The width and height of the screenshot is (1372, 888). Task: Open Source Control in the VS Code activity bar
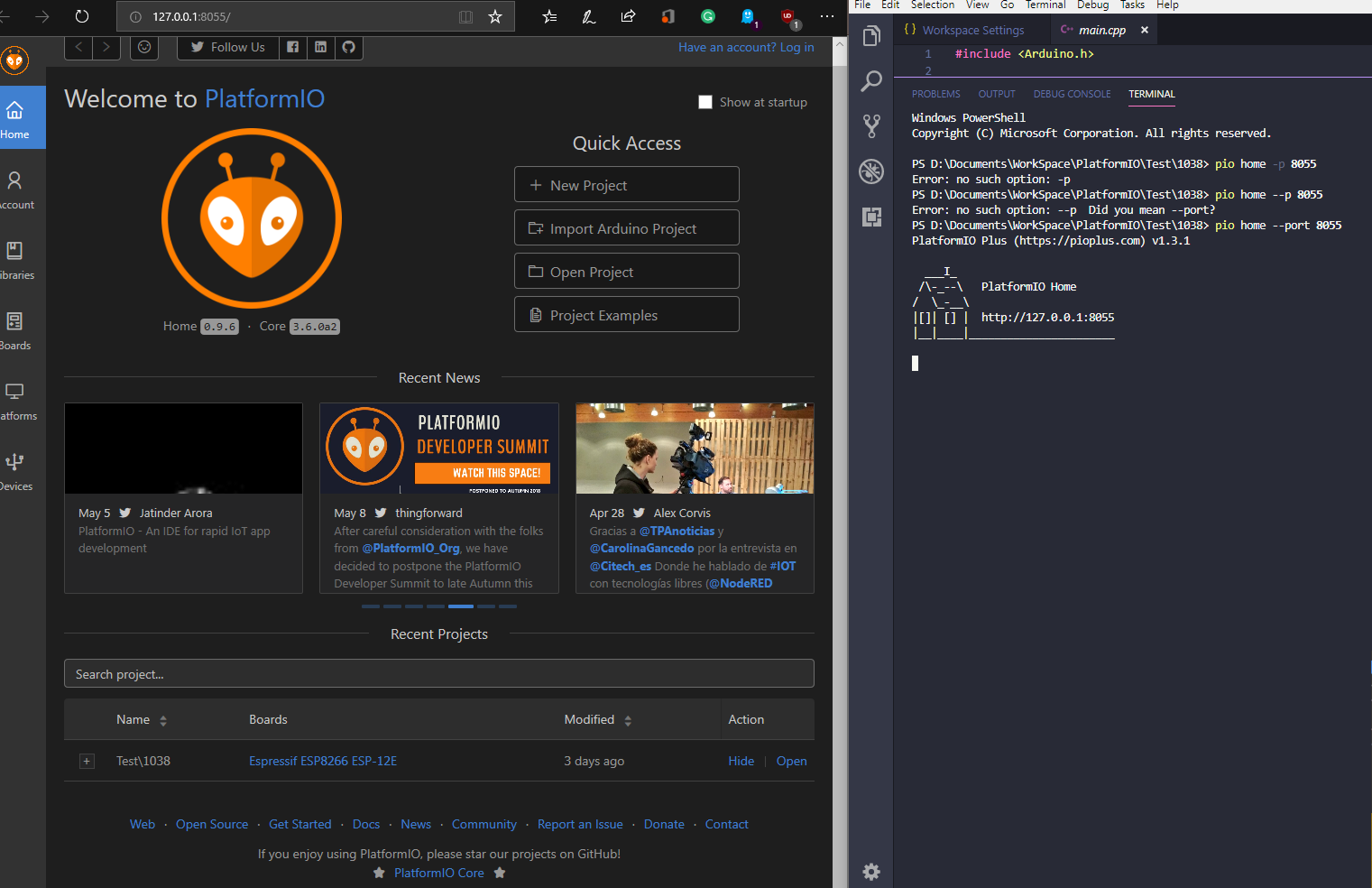870,126
